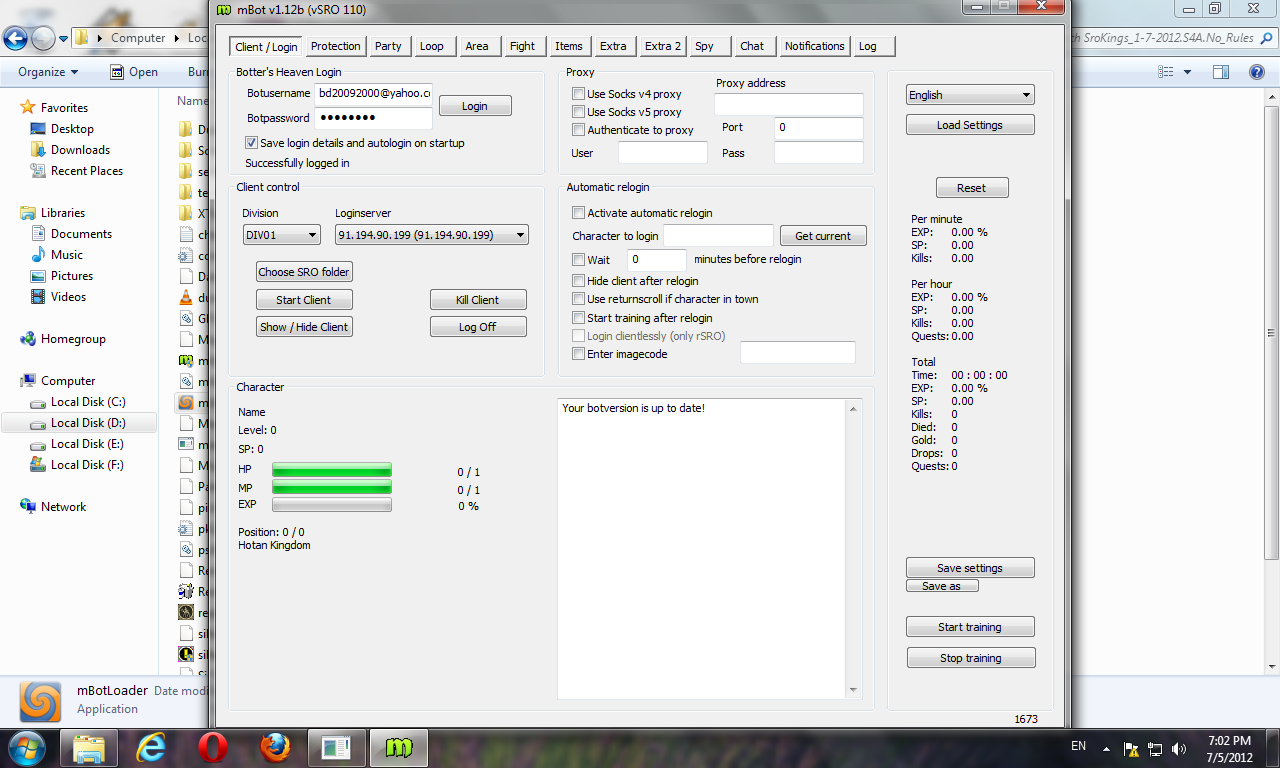Select the orange mBotLoader file icon in list
The width and height of the screenshot is (1280, 768).
tap(185, 402)
